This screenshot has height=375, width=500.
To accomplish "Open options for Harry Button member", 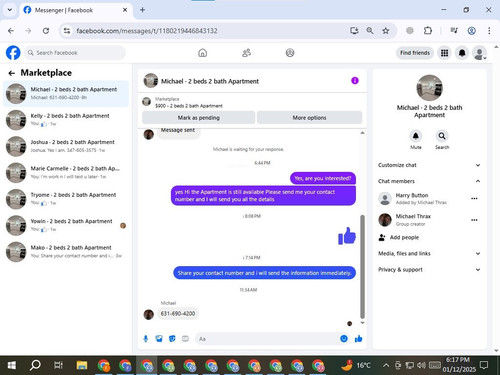I will [x=474, y=198].
